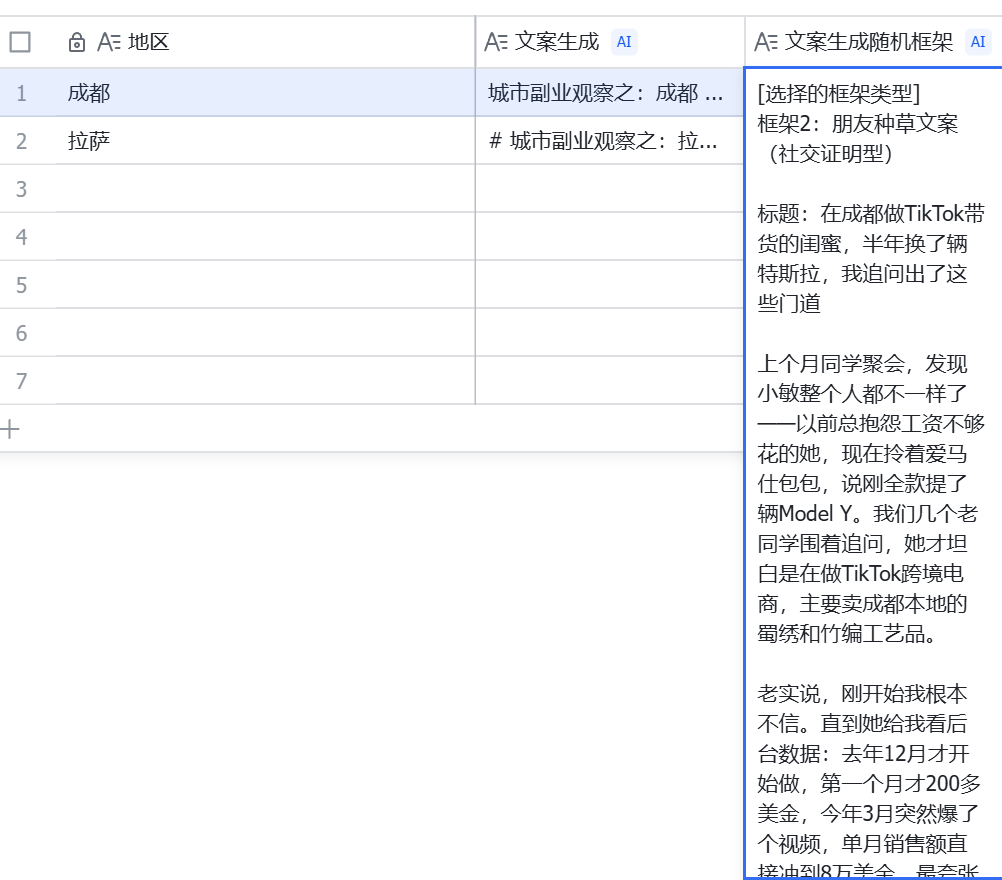This screenshot has width=1002, height=880.
Task: Click the text-type icon beside 文案生成随机框架
Action: 766,42
